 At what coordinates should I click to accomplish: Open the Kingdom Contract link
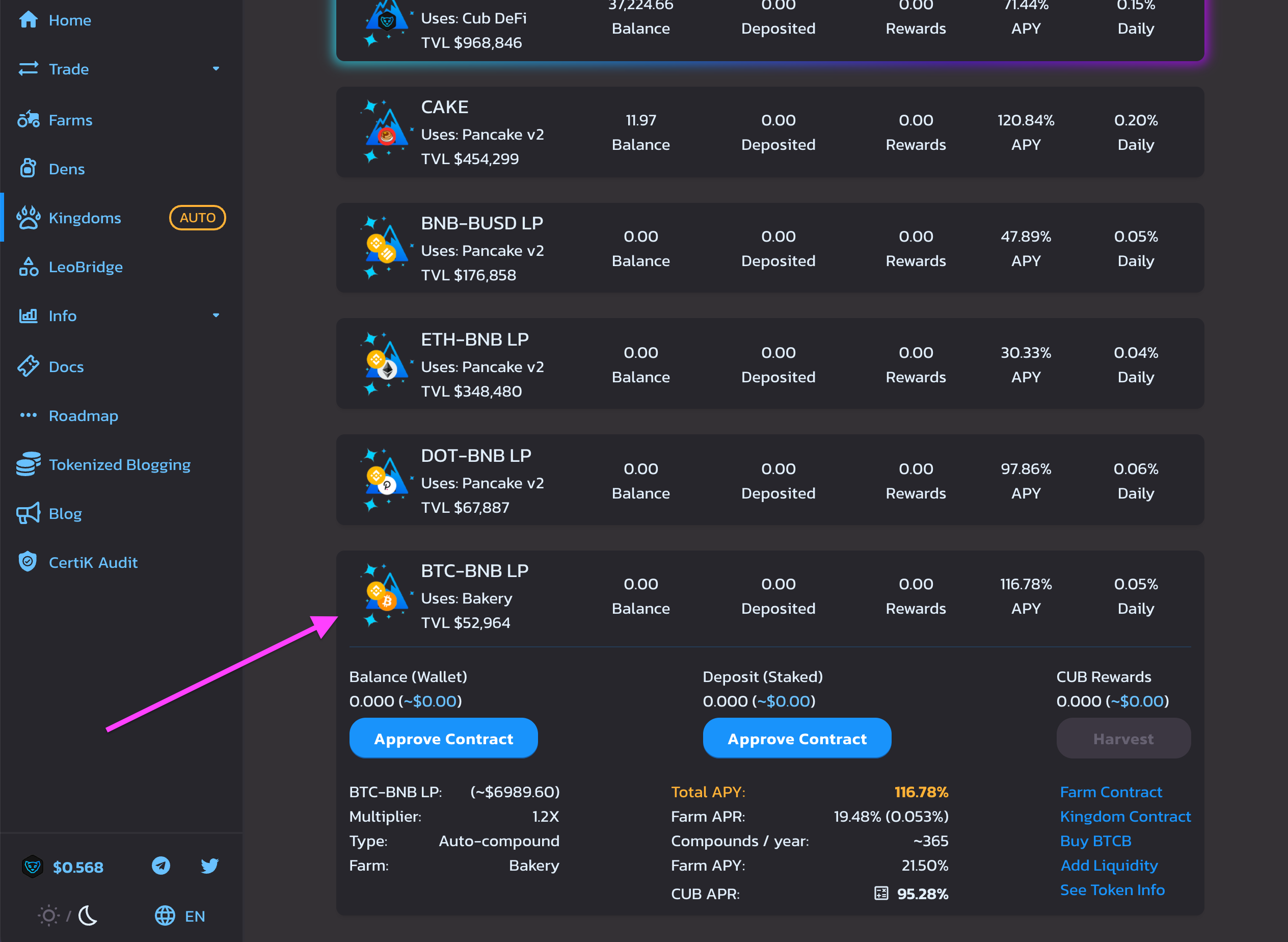coord(1125,816)
